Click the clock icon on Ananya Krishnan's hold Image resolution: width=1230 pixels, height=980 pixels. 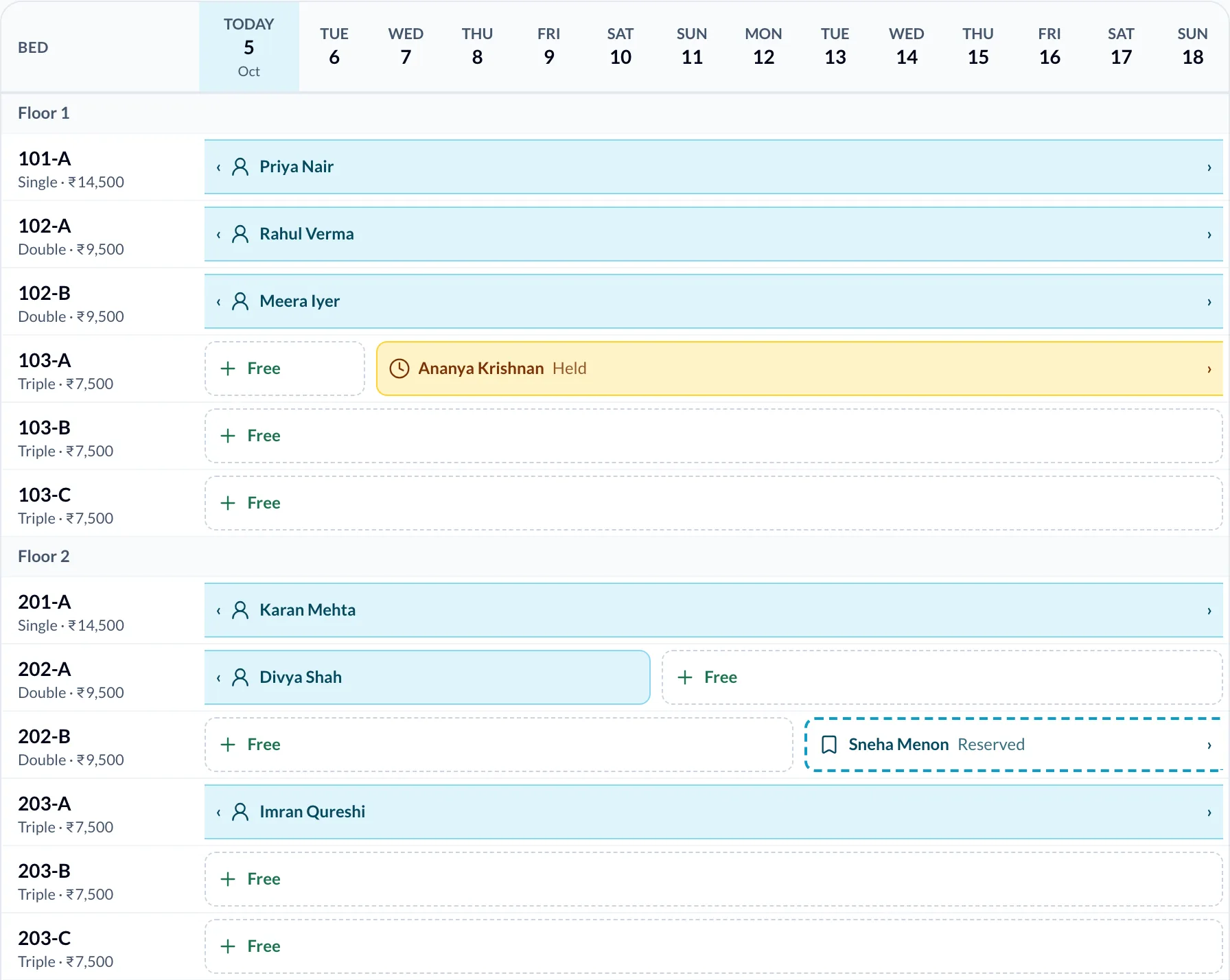[399, 369]
